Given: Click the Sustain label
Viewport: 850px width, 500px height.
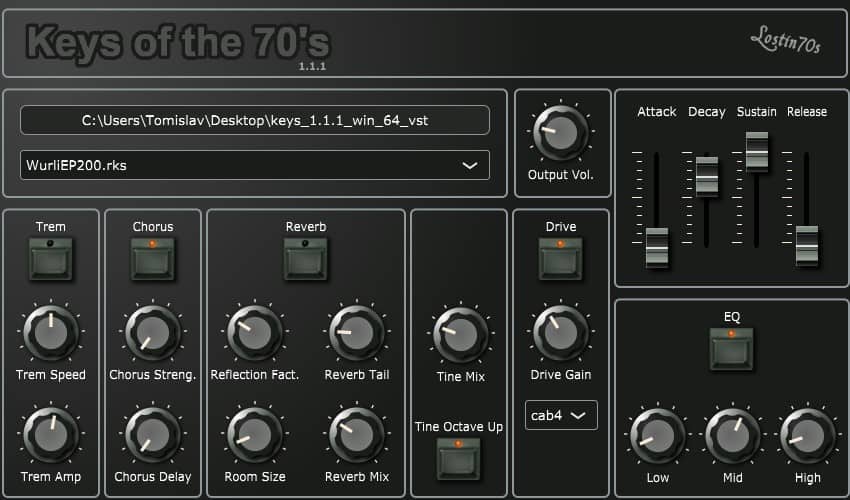Looking at the screenshot, I should [x=757, y=112].
